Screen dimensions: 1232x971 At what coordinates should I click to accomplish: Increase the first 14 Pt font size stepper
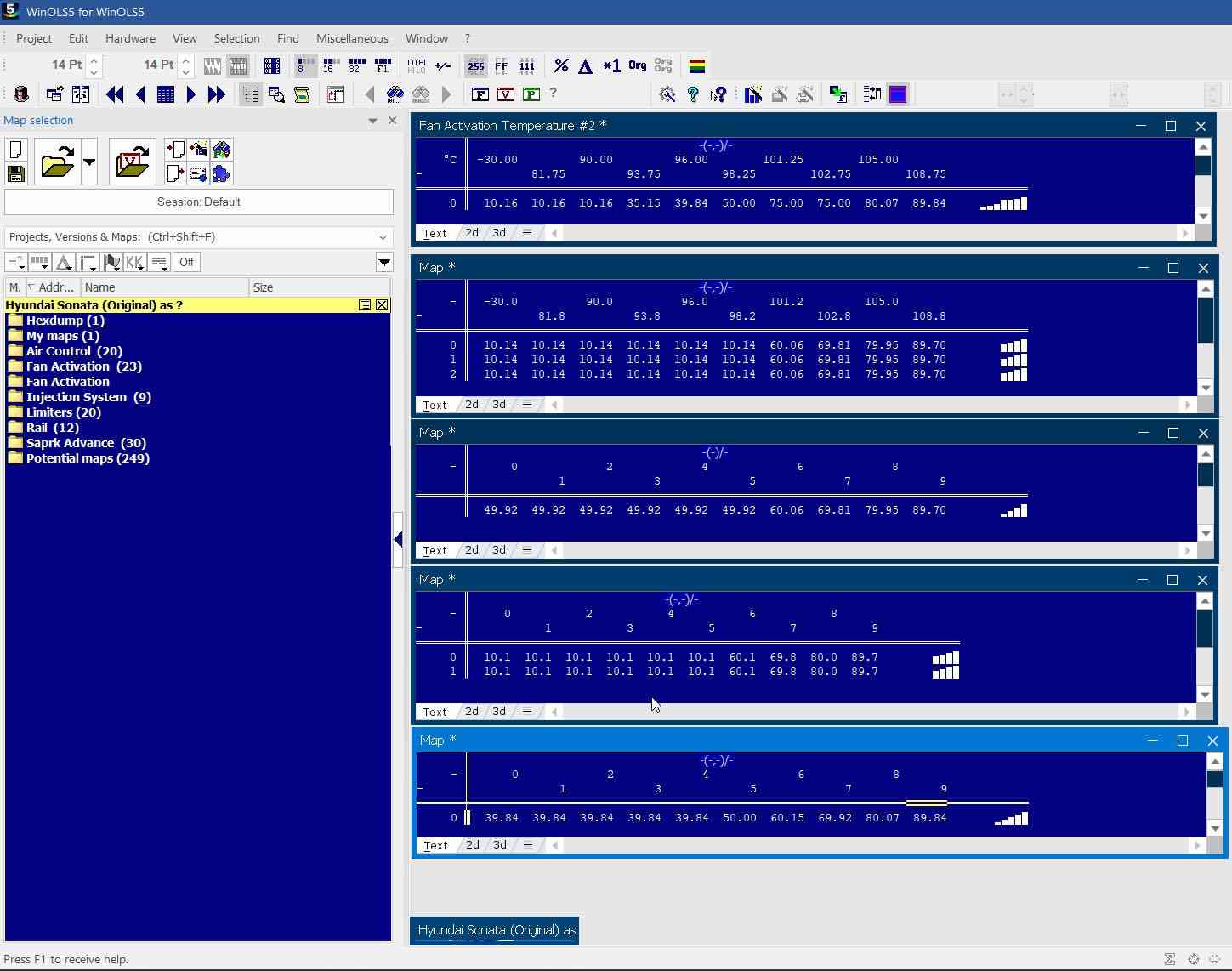(x=94, y=60)
